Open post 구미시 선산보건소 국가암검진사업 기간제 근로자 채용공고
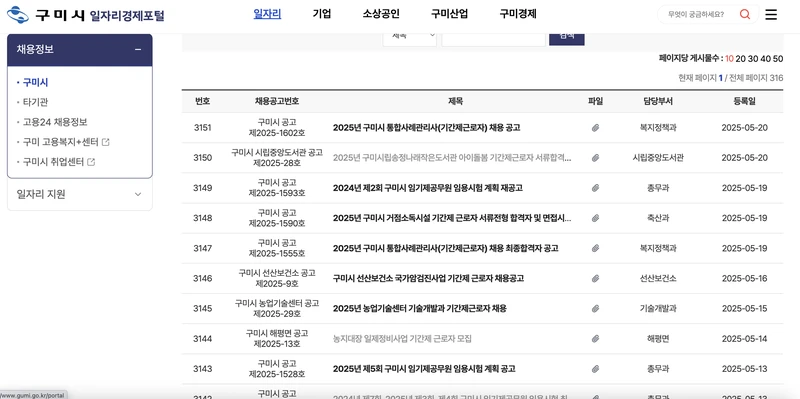This screenshot has width=800, height=399. (428, 278)
